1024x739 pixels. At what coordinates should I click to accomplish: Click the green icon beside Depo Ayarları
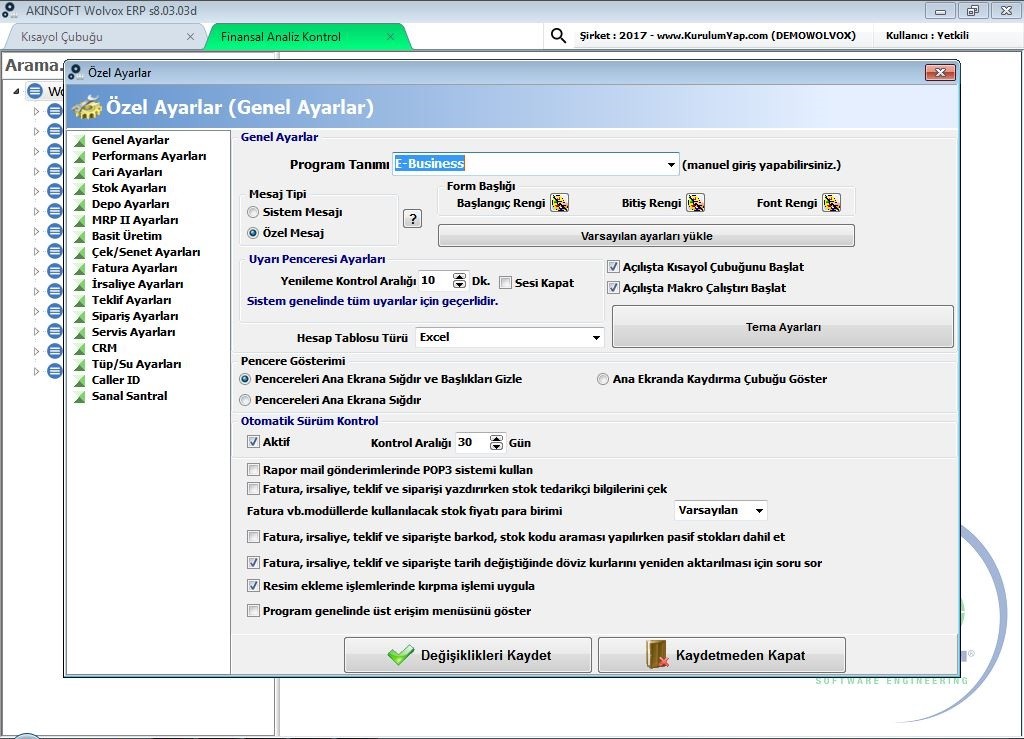pyautogui.click(x=80, y=204)
